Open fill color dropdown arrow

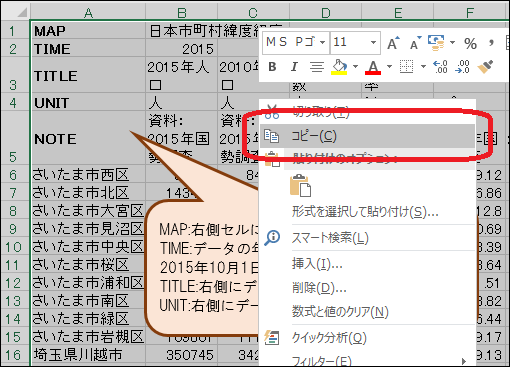[x=355, y=67]
